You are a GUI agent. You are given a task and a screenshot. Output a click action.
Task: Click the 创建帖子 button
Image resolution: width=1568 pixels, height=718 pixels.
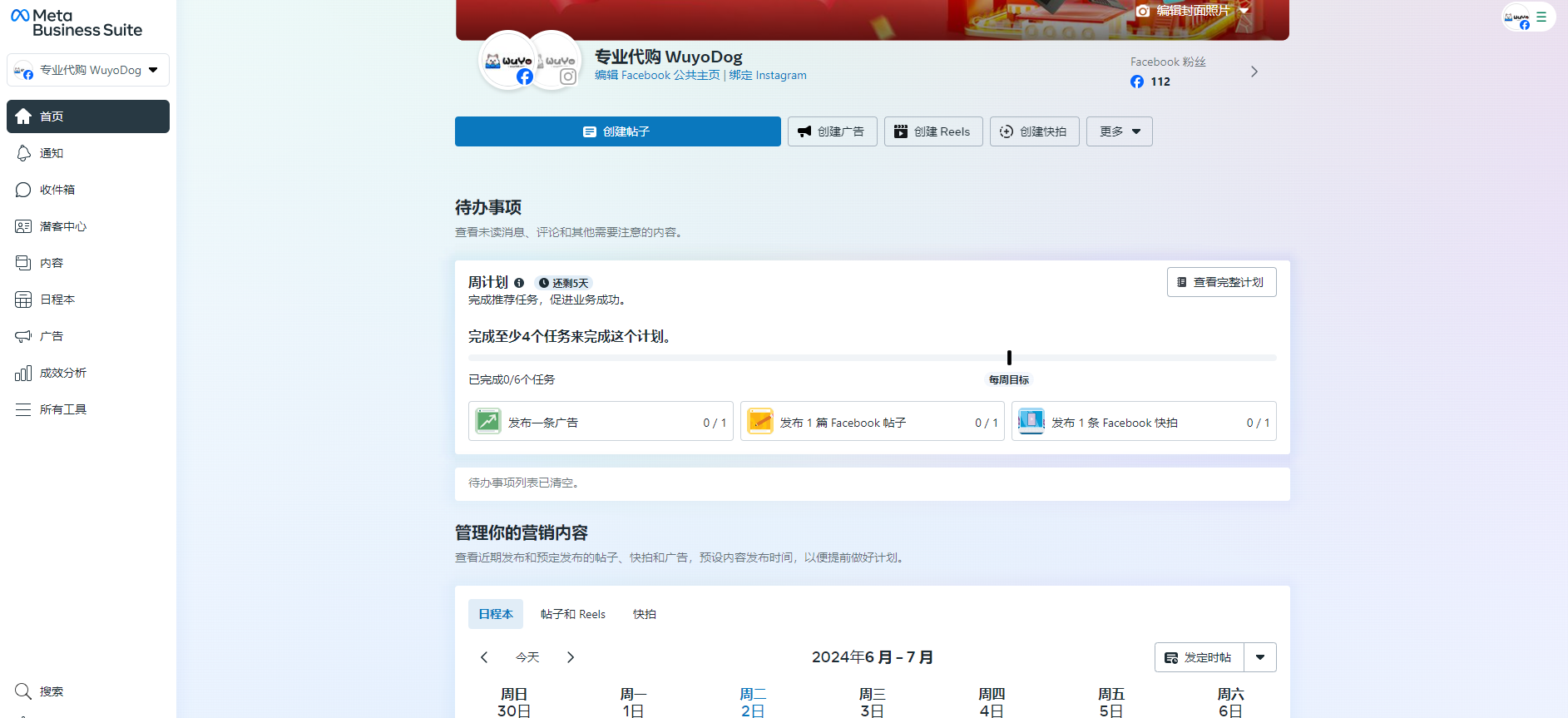pos(618,131)
